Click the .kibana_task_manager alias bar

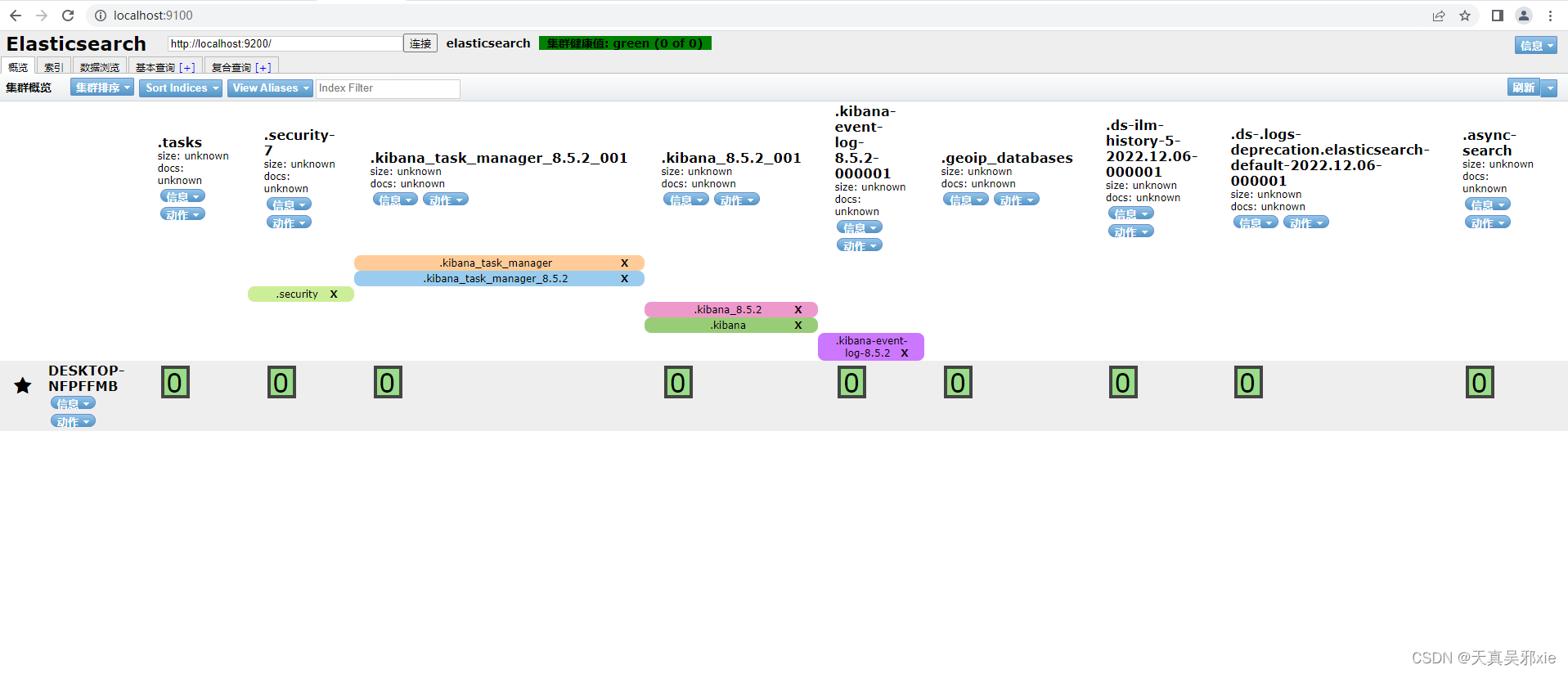(x=499, y=263)
